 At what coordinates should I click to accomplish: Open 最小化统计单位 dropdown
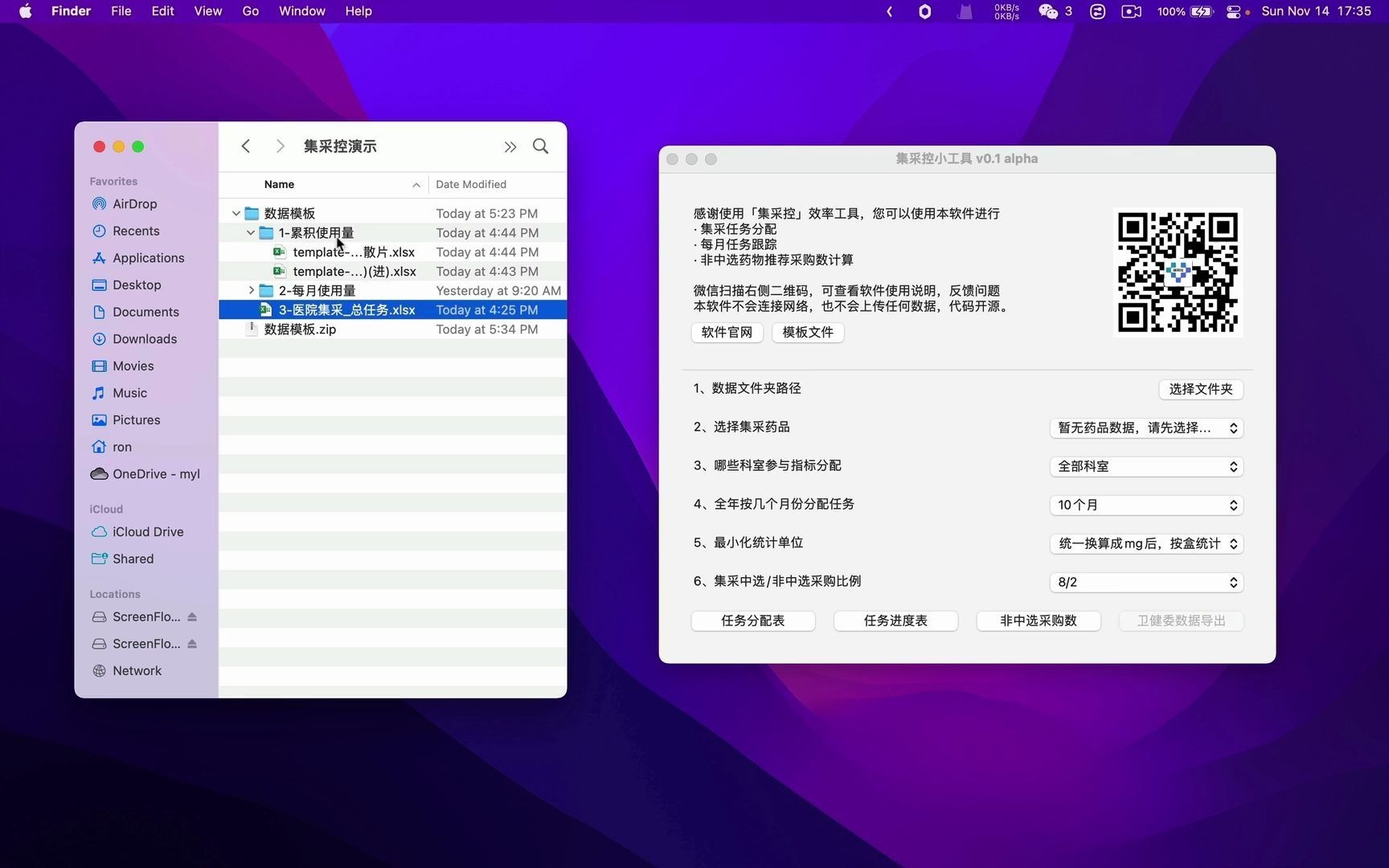pos(1146,544)
